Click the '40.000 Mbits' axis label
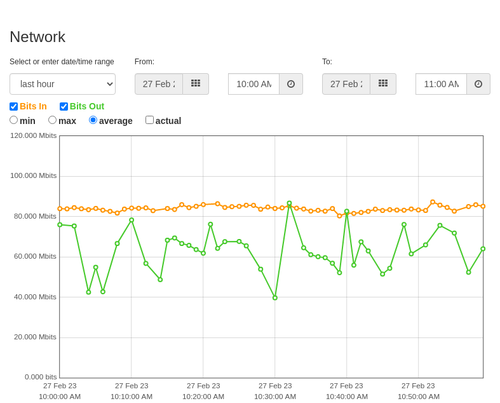This screenshot has width=500, height=403. [x=35, y=297]
